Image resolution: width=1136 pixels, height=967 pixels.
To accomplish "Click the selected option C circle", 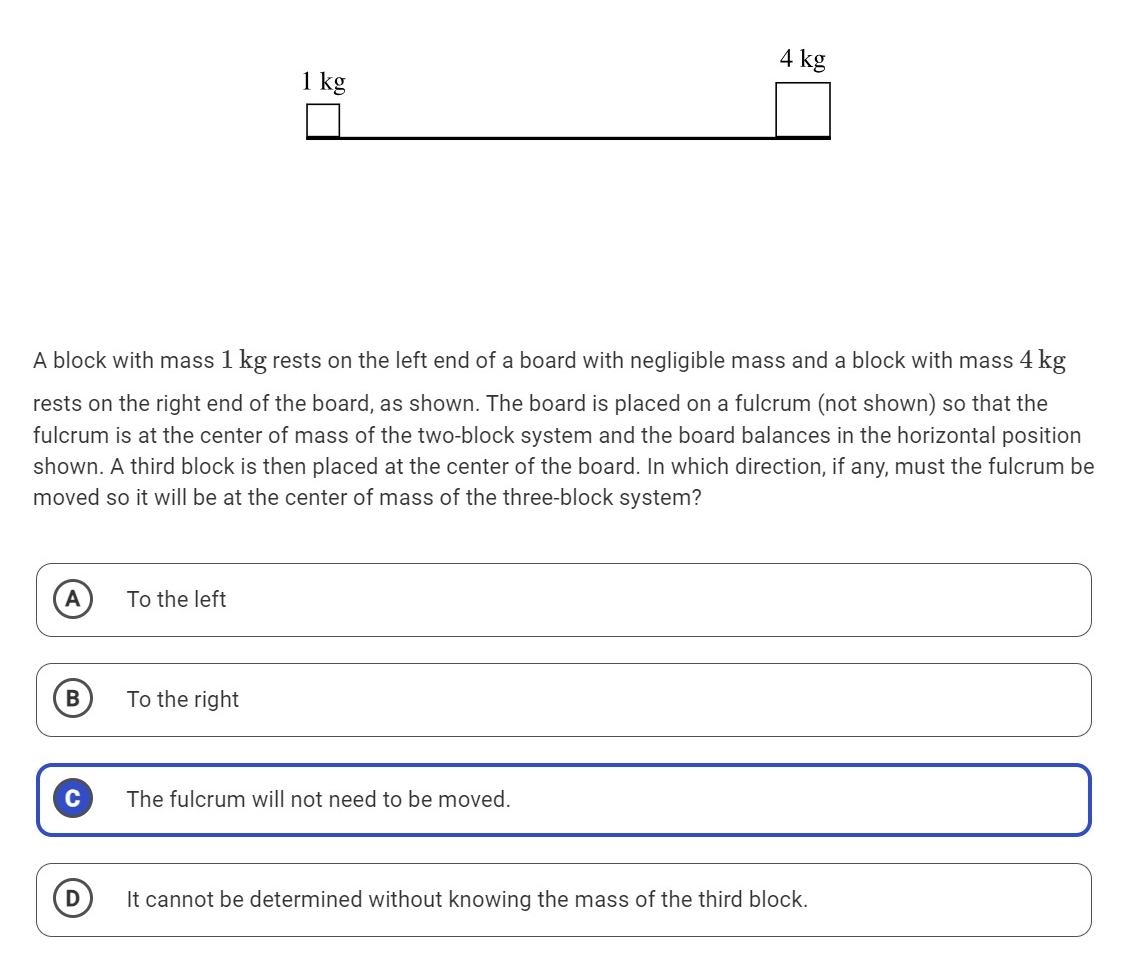I will 71,799.
